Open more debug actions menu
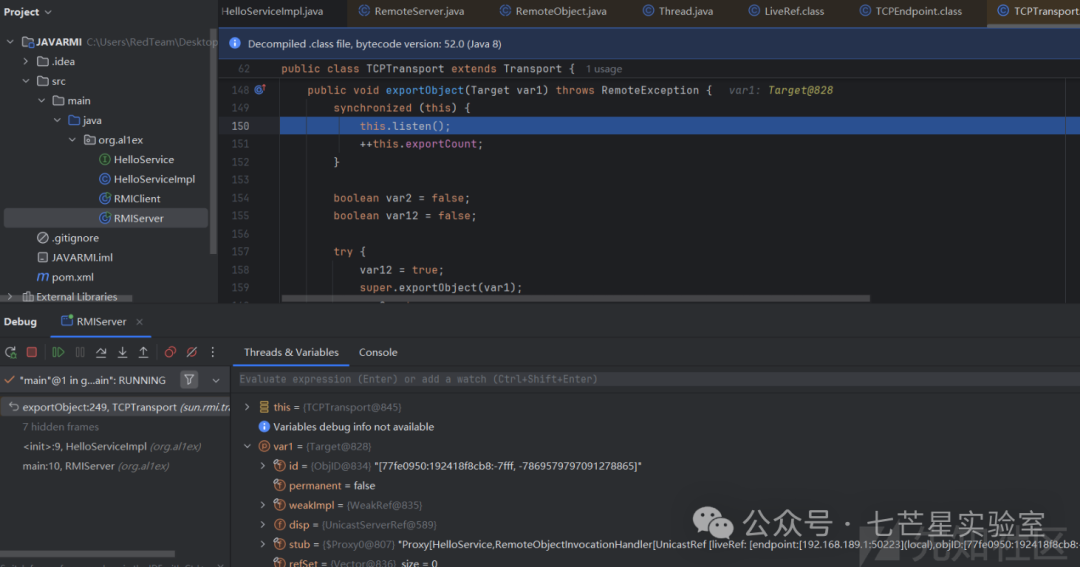This screenshot has height=567, width=1080. point(213,352)
